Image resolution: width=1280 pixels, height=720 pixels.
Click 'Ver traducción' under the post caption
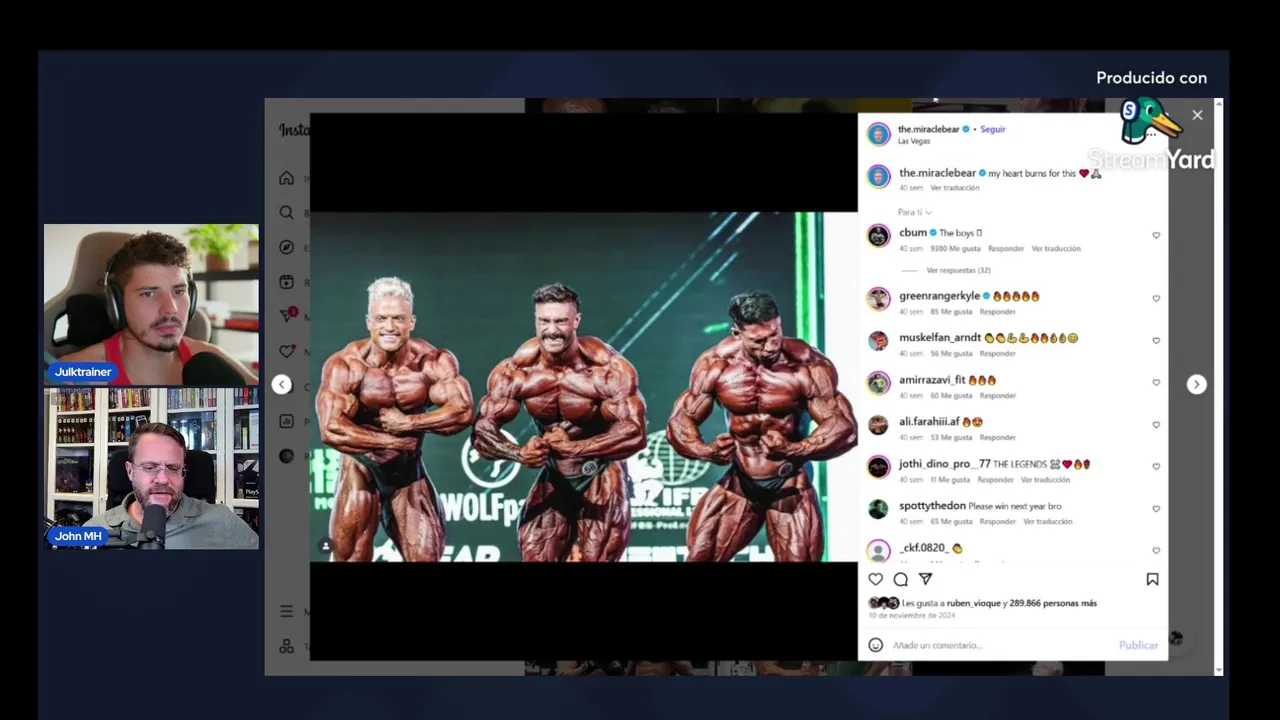pos(954,188)
